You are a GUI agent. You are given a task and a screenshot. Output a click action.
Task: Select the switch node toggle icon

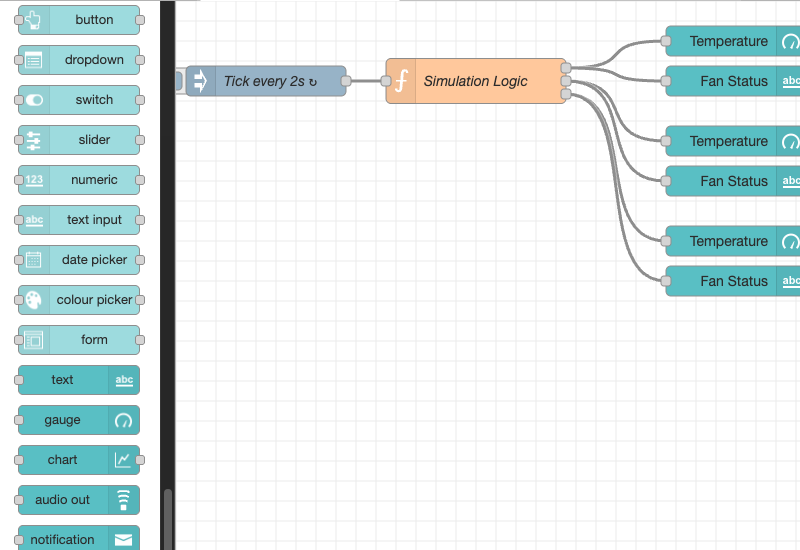34,100
